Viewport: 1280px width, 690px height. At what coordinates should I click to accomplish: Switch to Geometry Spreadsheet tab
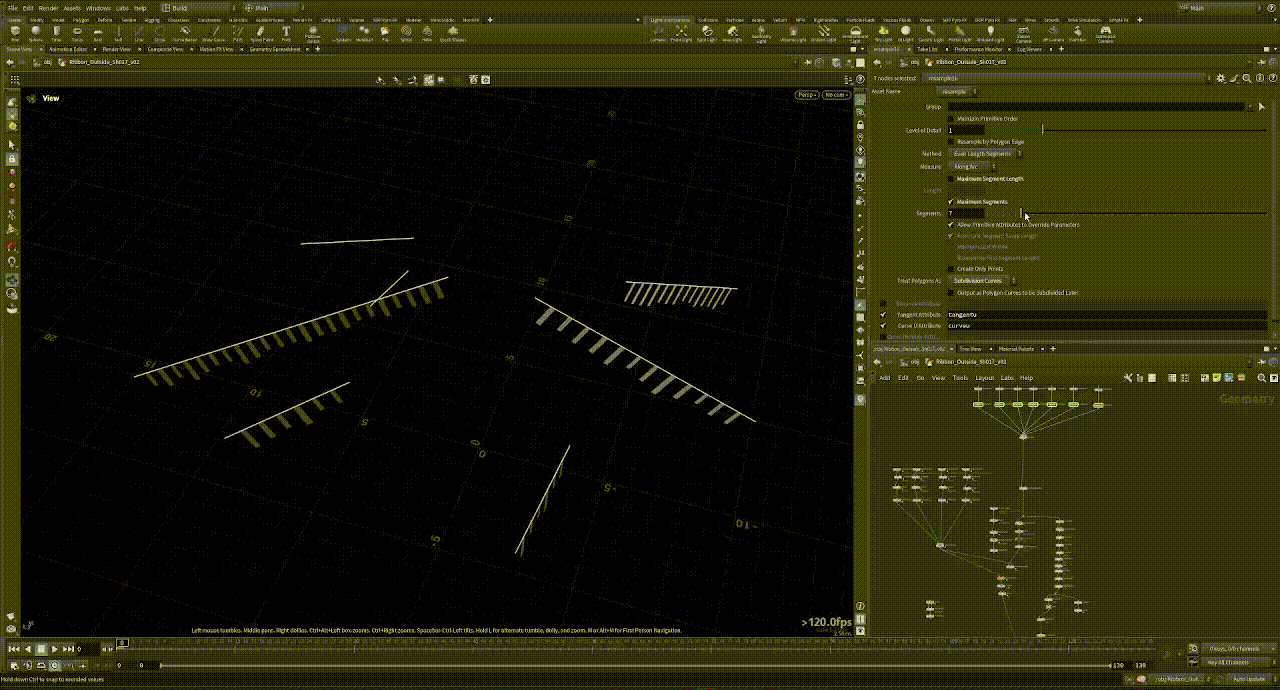[275, 49]
